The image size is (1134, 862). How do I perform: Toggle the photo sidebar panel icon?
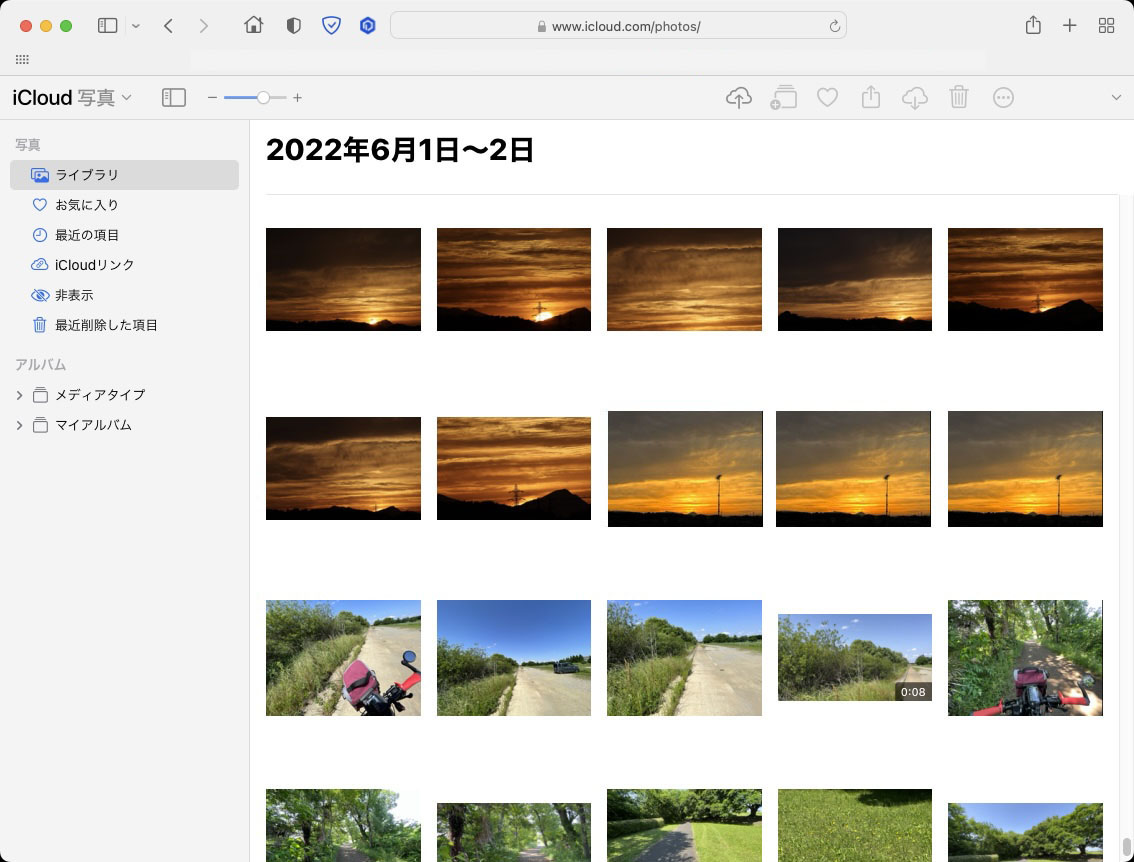coord(174,97)
